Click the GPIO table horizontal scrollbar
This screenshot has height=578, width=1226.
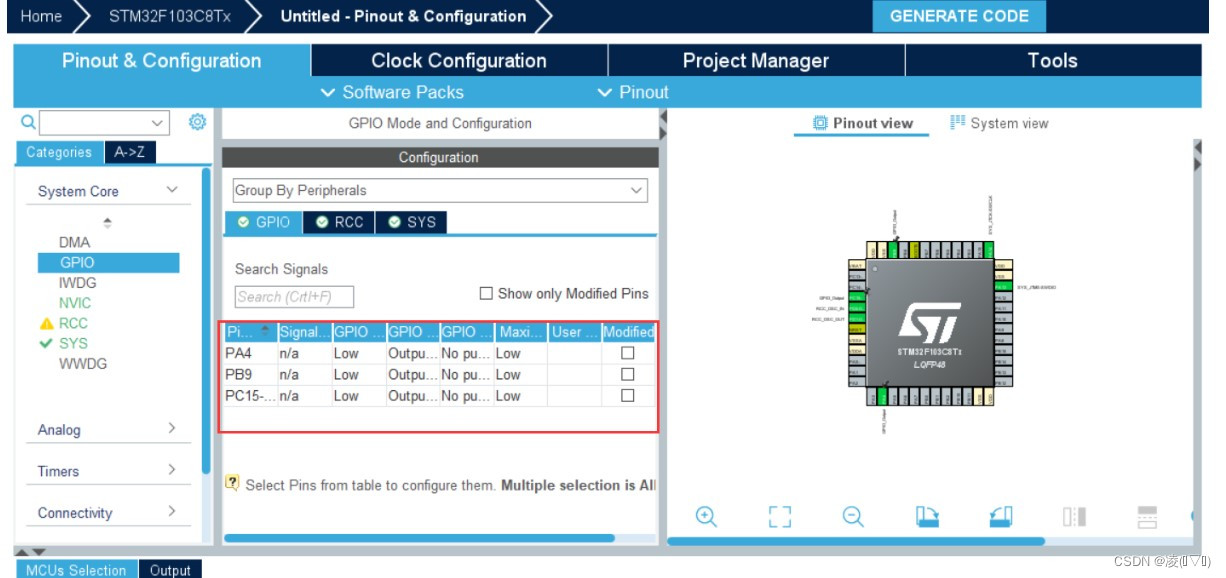(420, 538)
